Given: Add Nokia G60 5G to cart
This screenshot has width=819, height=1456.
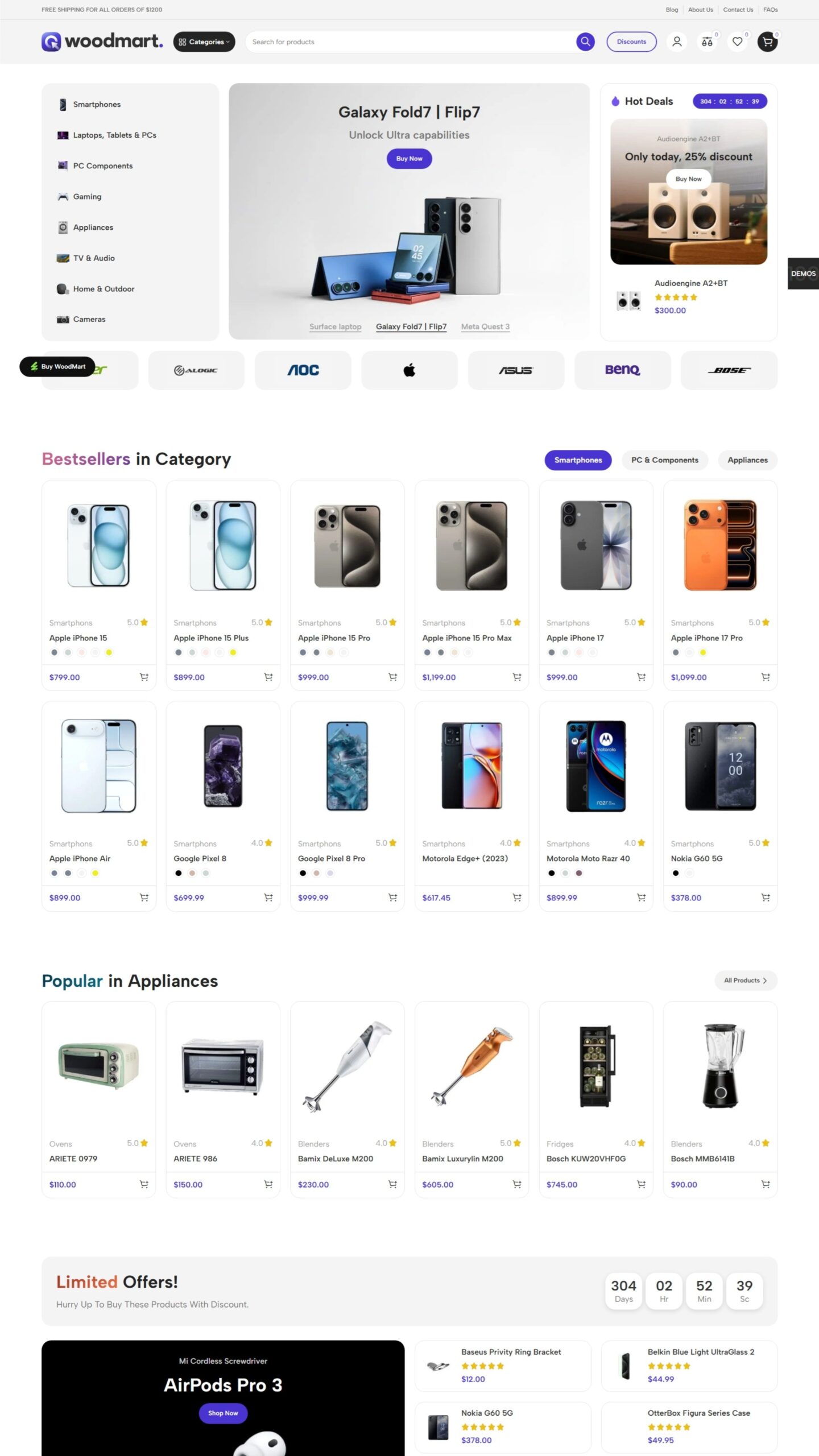Looking at the screenshot, I should click(766, 897).
